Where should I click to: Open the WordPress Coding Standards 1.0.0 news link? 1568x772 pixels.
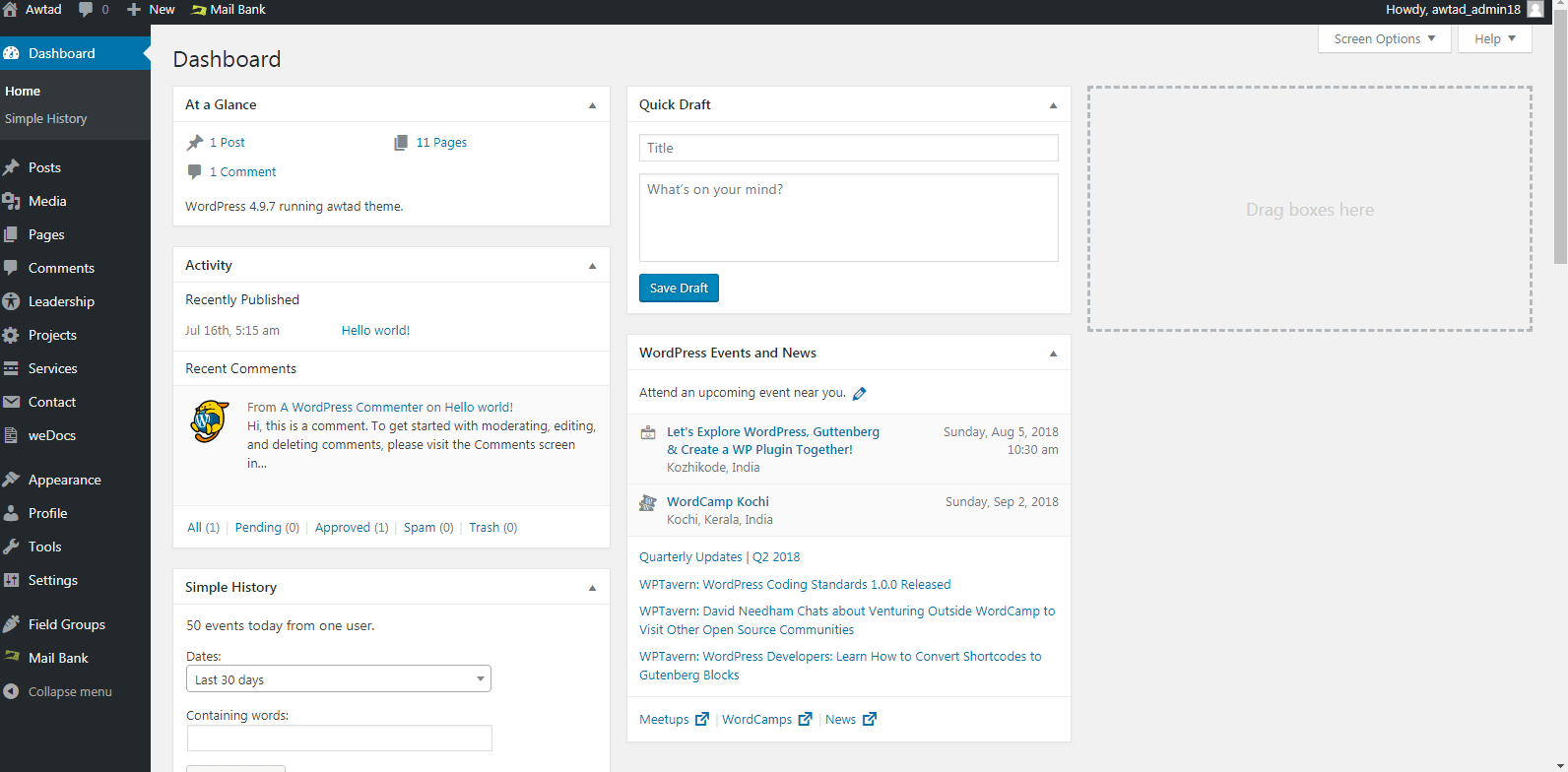click(x=795, y=585)
